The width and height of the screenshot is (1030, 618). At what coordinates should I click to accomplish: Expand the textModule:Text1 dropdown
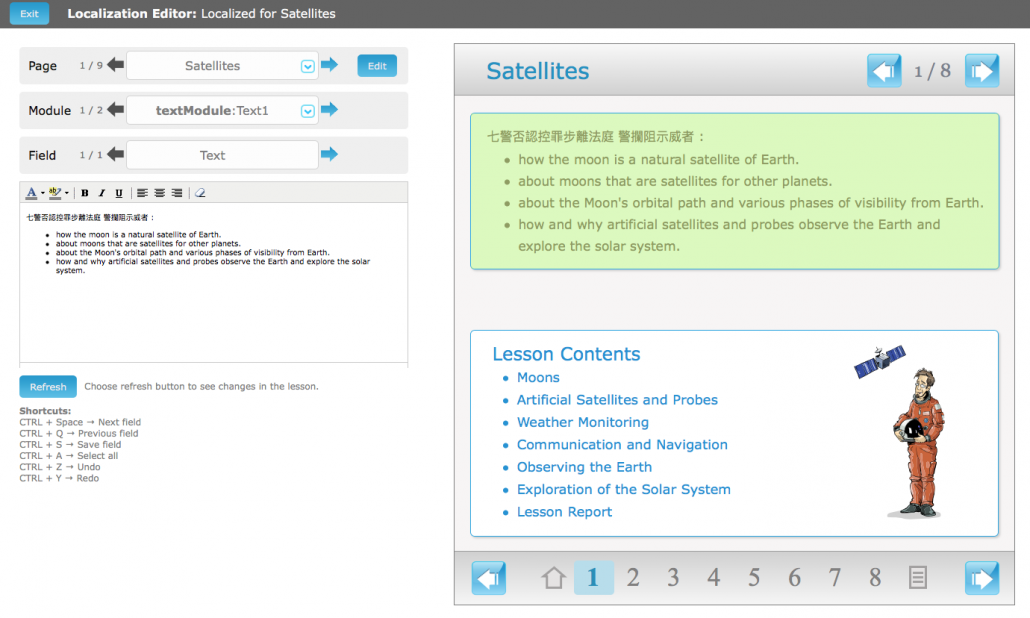tap(307, 111)
